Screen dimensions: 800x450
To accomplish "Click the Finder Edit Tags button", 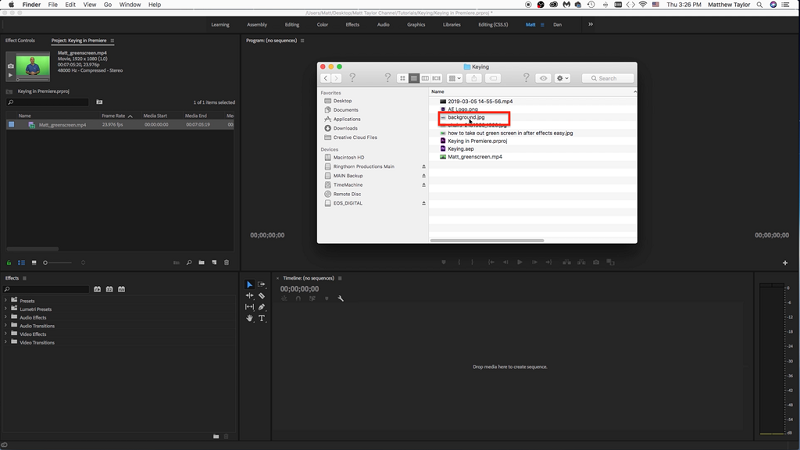I will 493,78.
